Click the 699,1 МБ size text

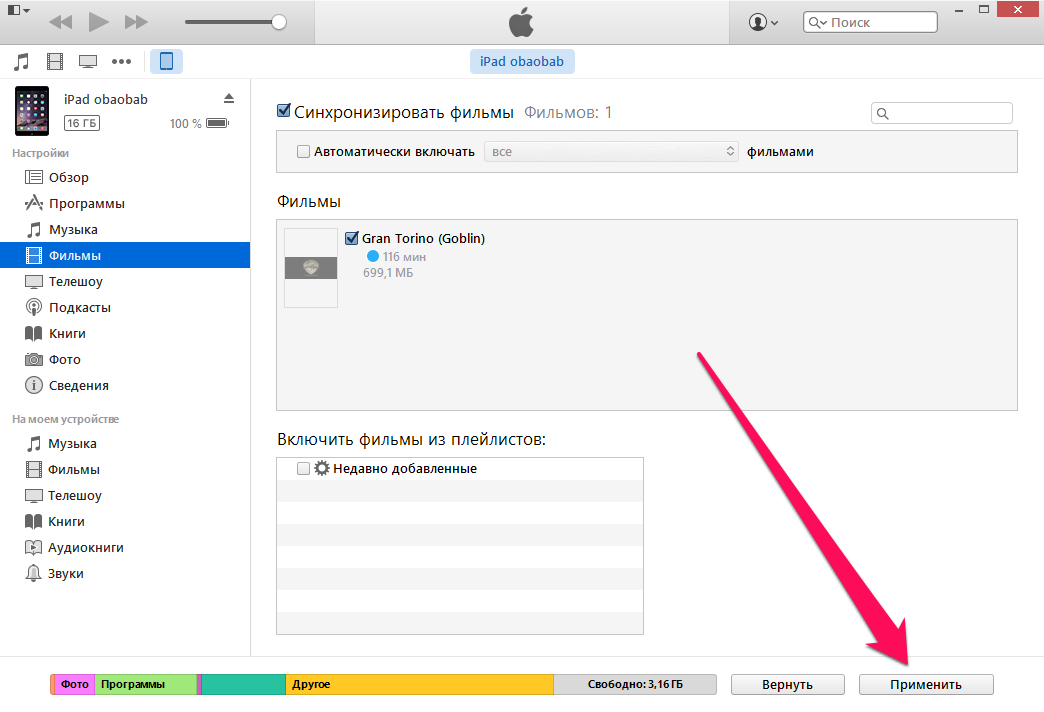point(388,273)
